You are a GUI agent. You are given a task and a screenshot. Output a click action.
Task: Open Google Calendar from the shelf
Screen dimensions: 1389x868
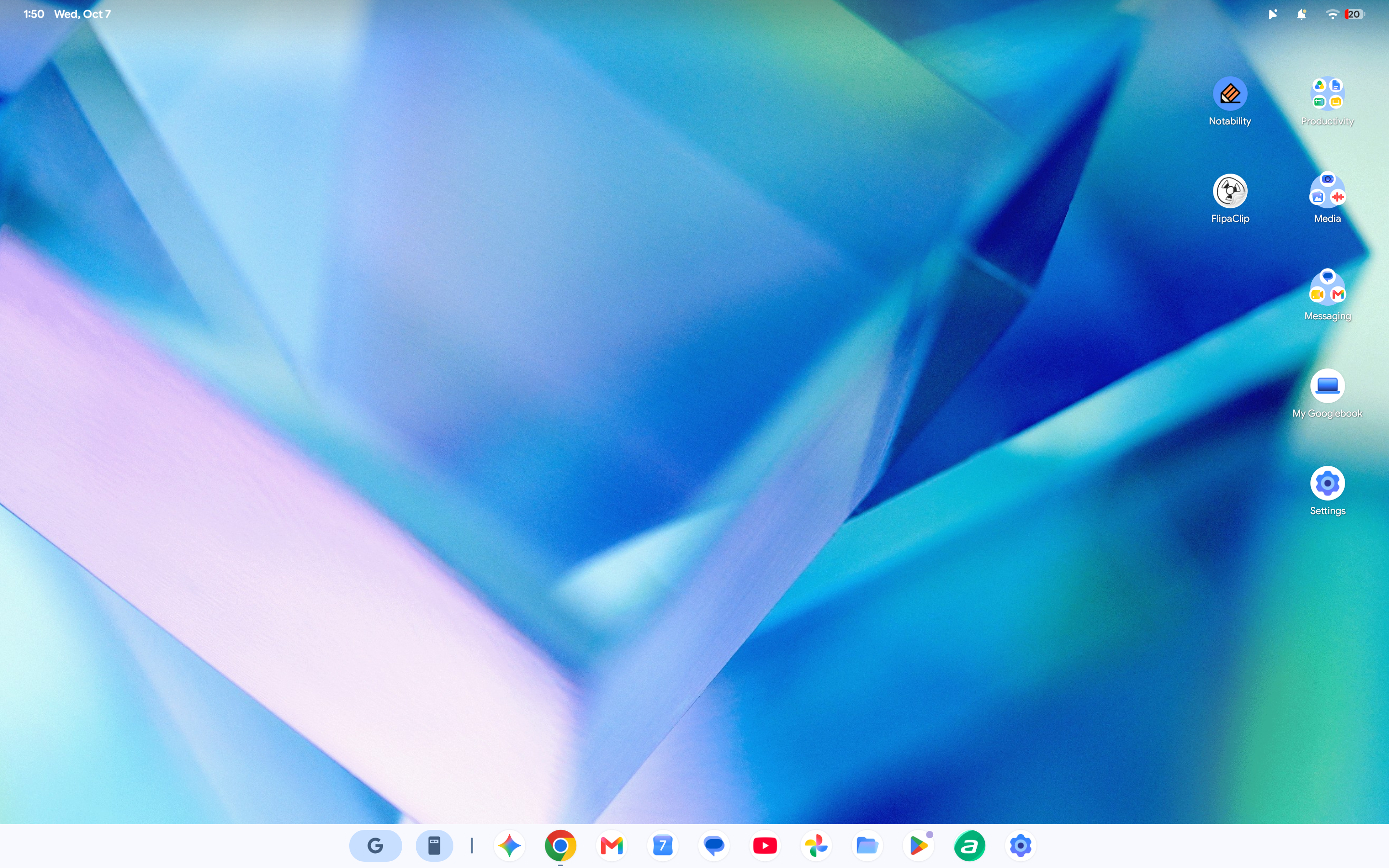tap(662, 846)
